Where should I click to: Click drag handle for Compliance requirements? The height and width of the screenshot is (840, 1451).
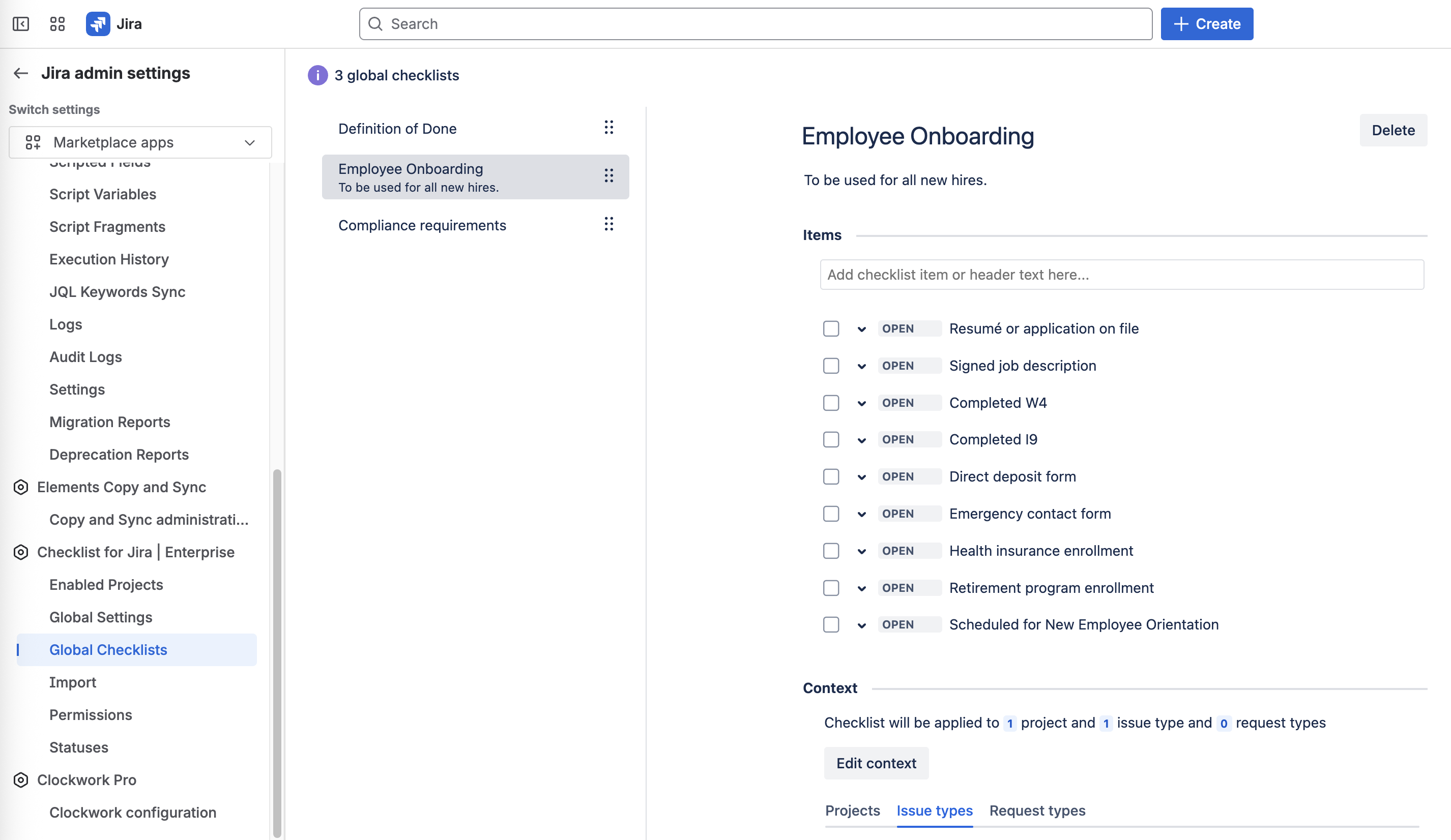click(608, 224)
